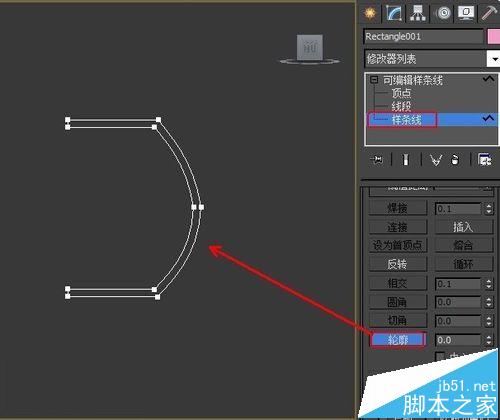Click the 圆角 fillet button
This screenshot has width=500, height=420.
pos(398,302)
